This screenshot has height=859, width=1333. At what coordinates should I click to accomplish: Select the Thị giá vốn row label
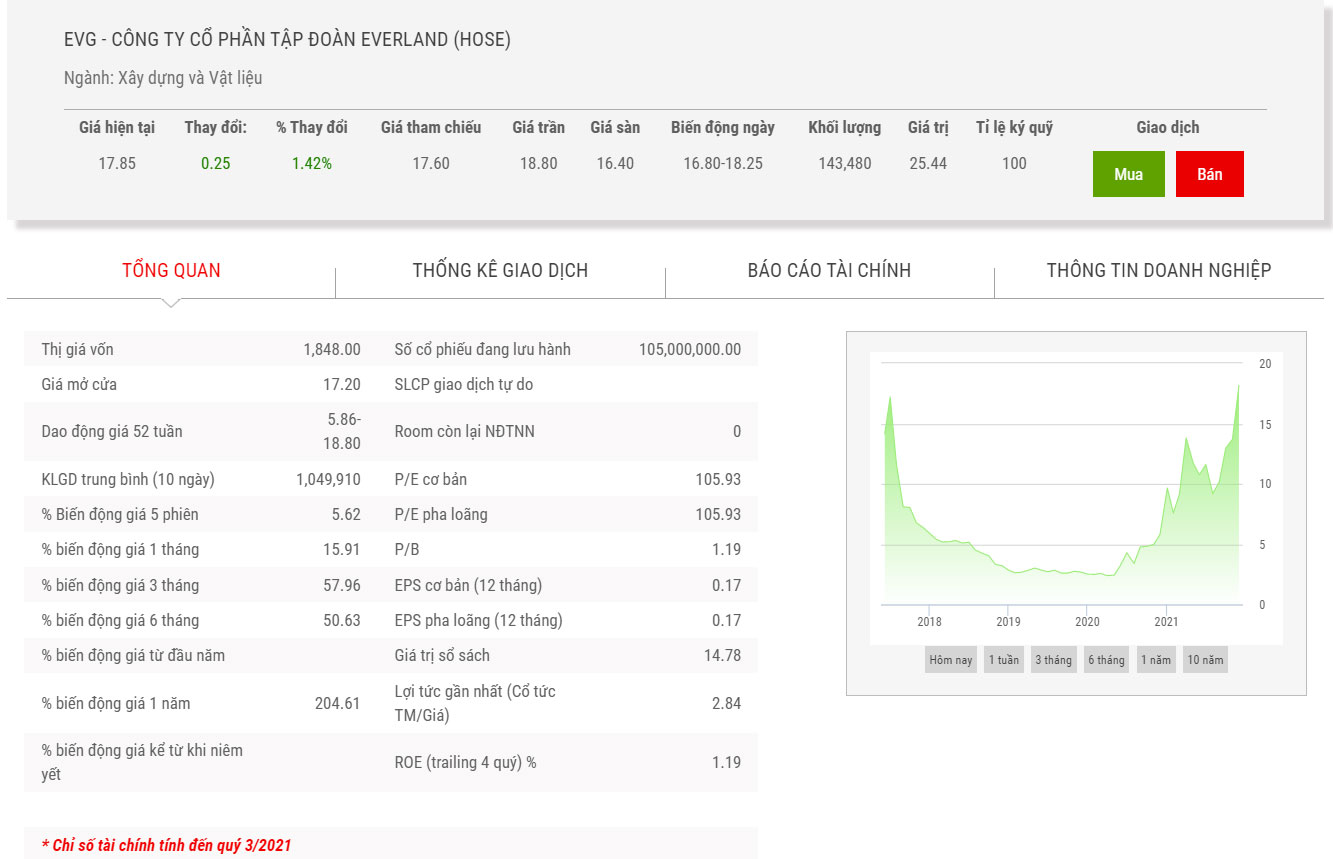coord(77,349)
